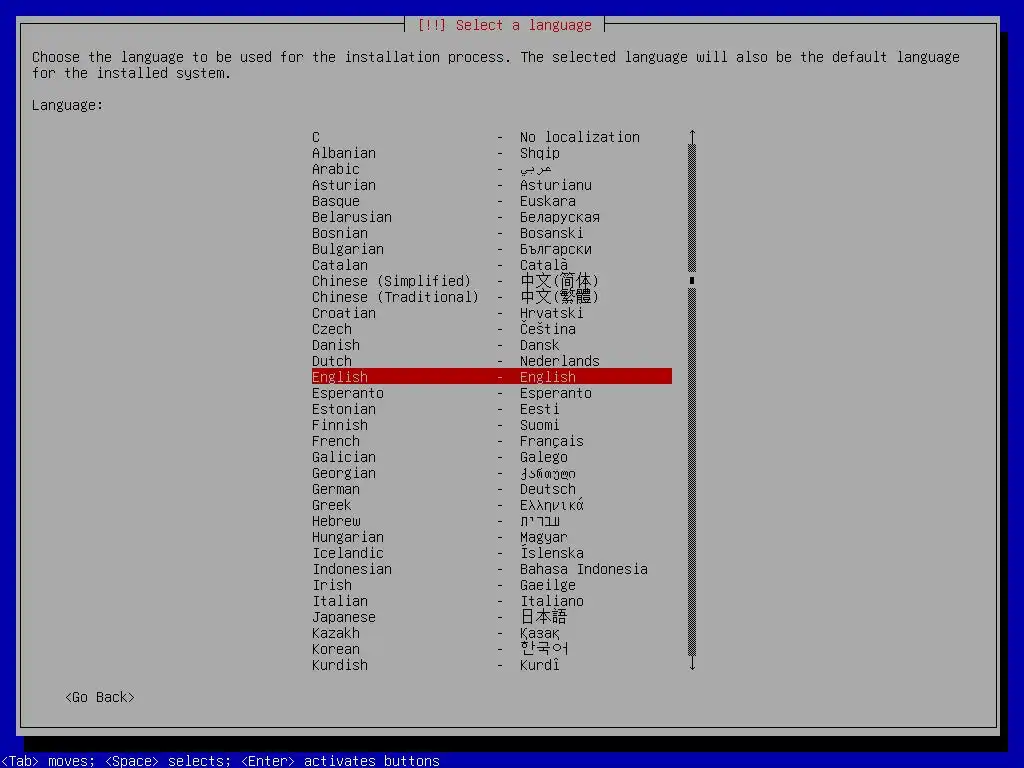
Task: Choose Asturian as installation language
Action: coord(492,185)
